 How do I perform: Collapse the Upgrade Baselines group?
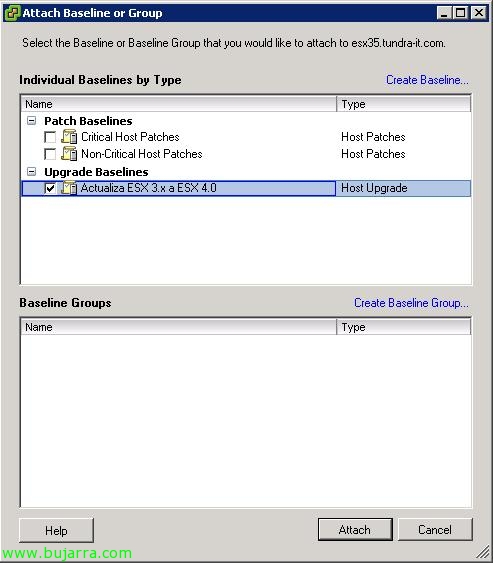[x=32, y=172]
